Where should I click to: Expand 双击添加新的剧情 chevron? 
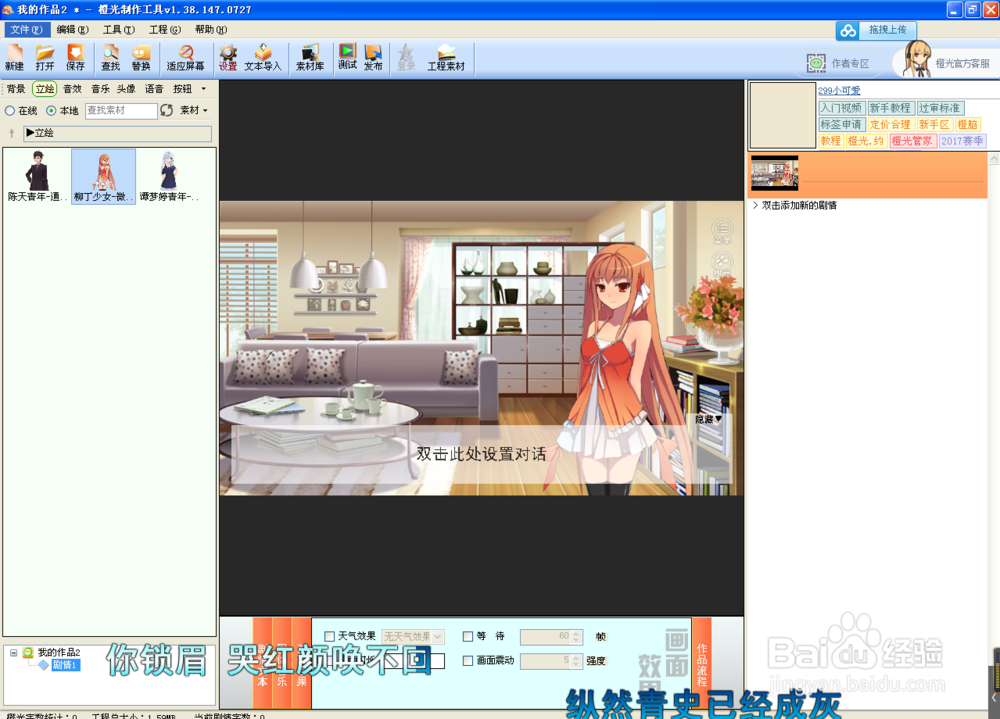(x=755, y=205)
